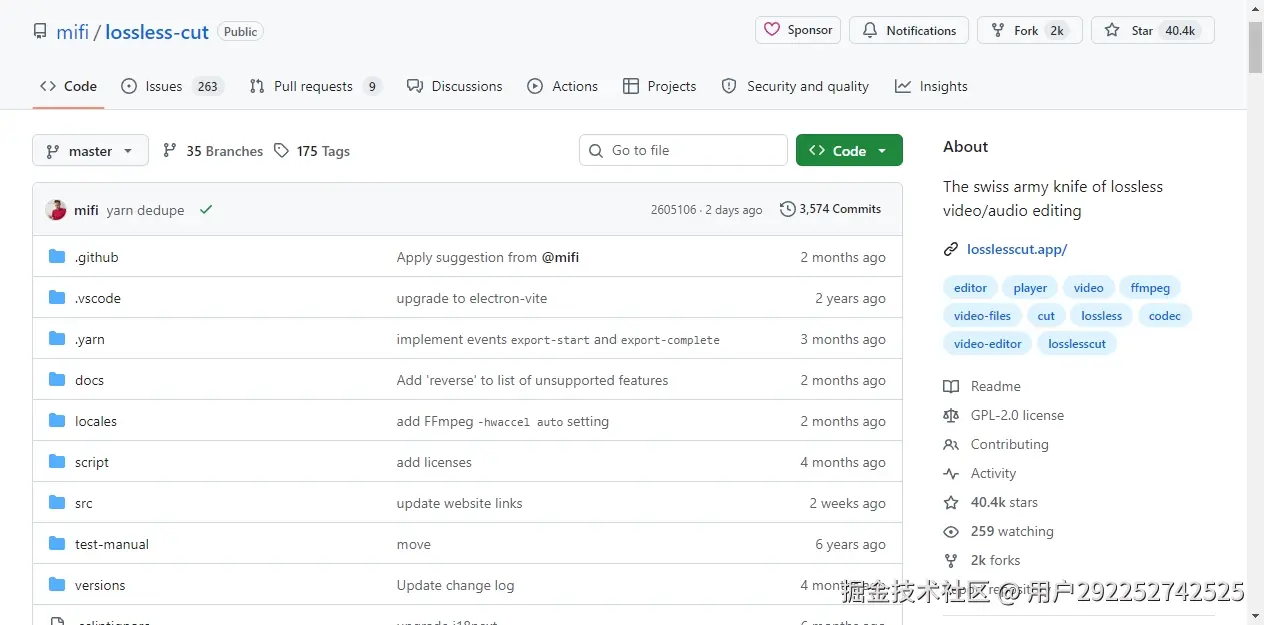Switch to the Code tab
The image size is (1264, 625).
point(68,86)
